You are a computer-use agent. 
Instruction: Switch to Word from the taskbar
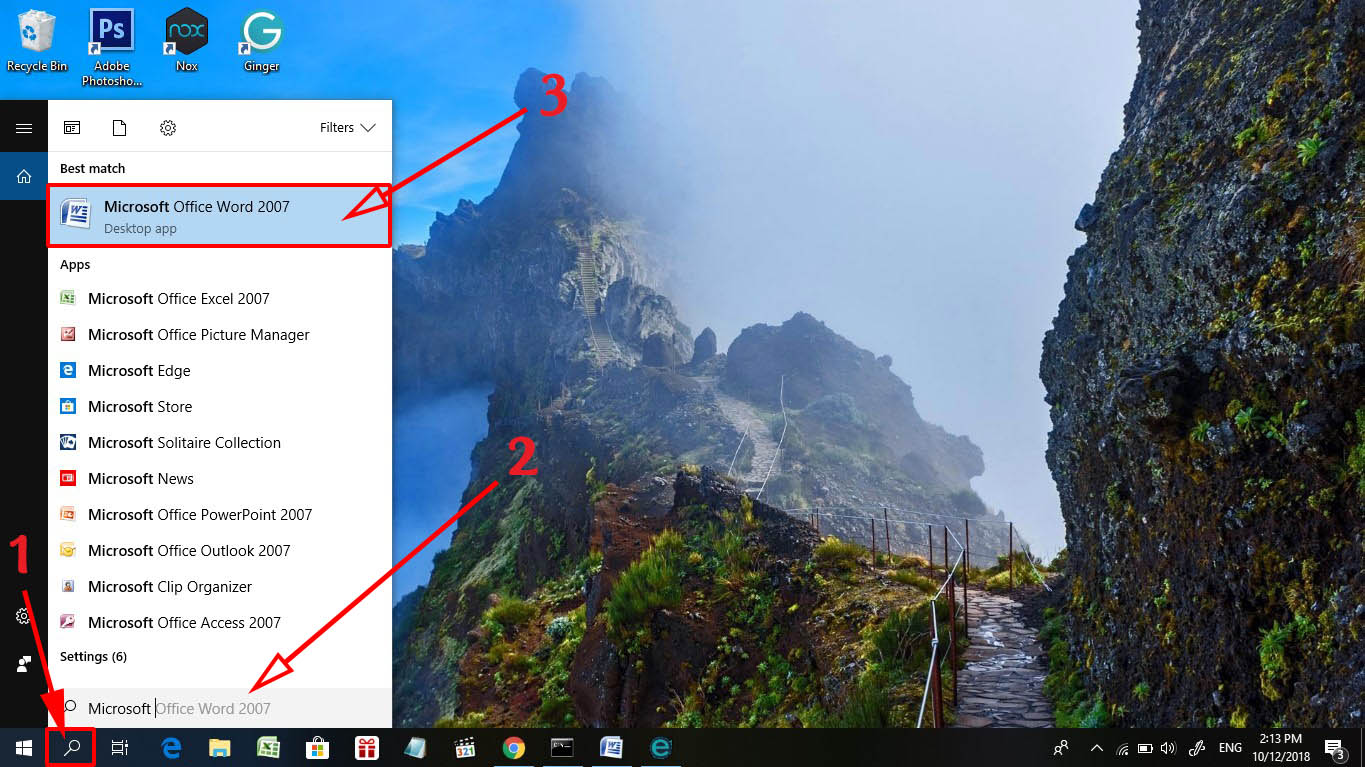coord(611,748)
